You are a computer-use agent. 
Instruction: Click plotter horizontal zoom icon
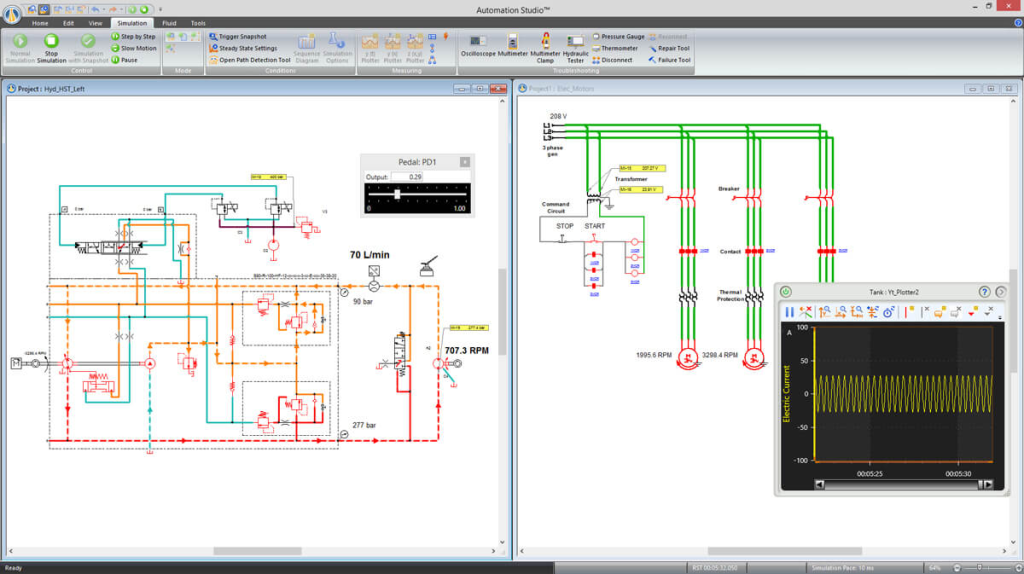[840, 312]
